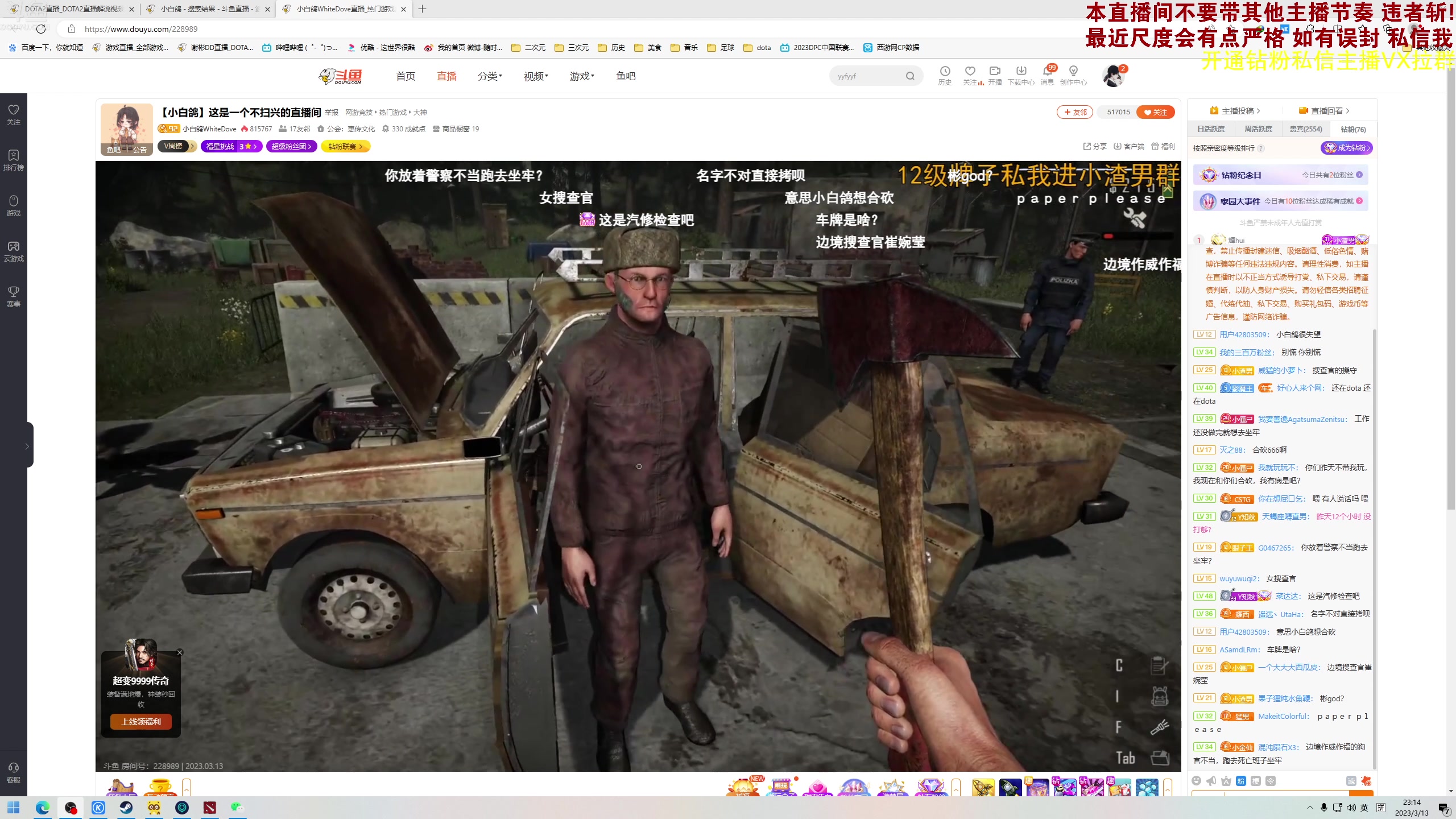The width and height of the screenshot is (1456, 819).
Task: Open WeChat from the taskbar
Action: [x=237, y=808]
